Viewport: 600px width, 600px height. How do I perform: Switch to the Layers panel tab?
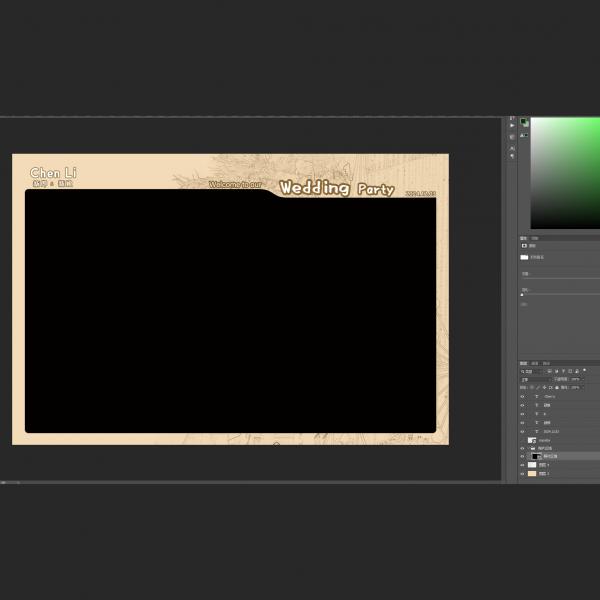523,363
